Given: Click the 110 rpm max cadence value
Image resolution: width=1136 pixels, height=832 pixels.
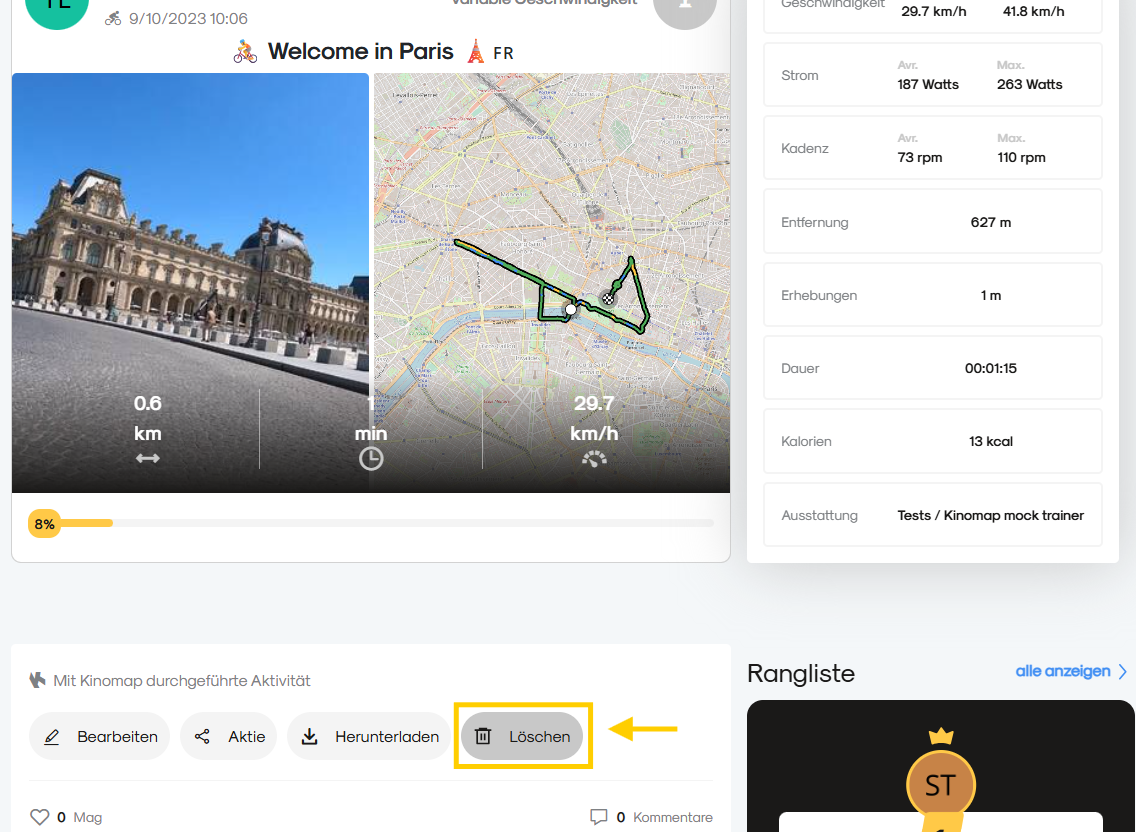Looking at the screenshot, I should [x=1021, y=157].
